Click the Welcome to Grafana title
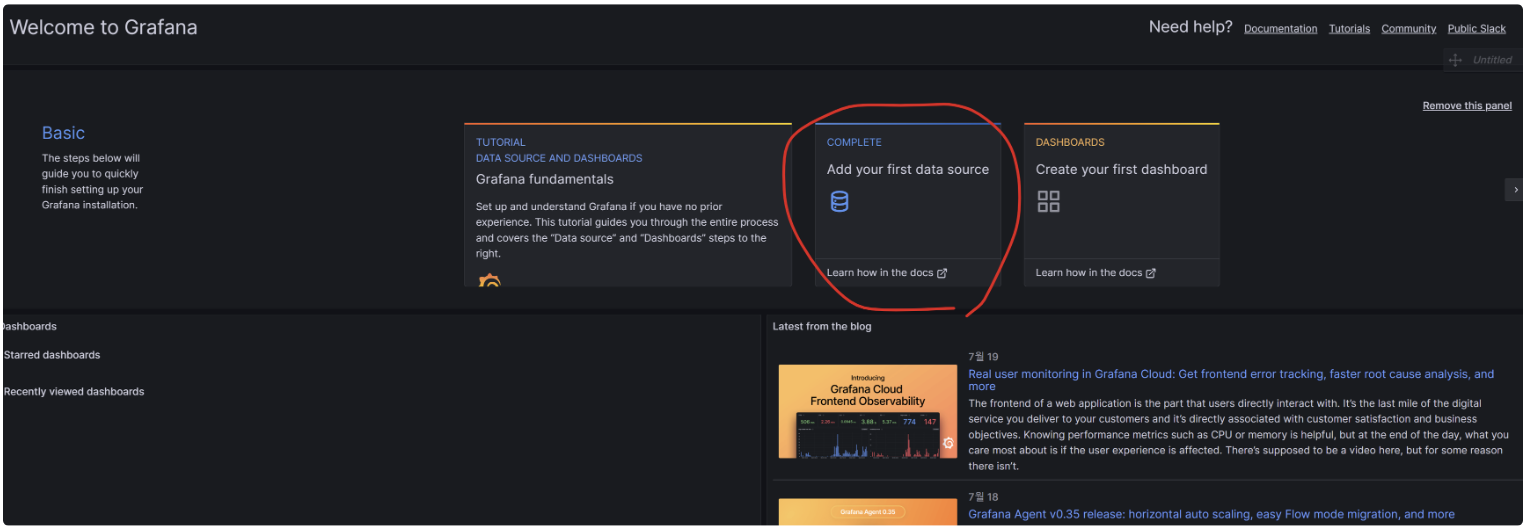1524x532 pixels. pyautogui.click(x=104, y=27)
